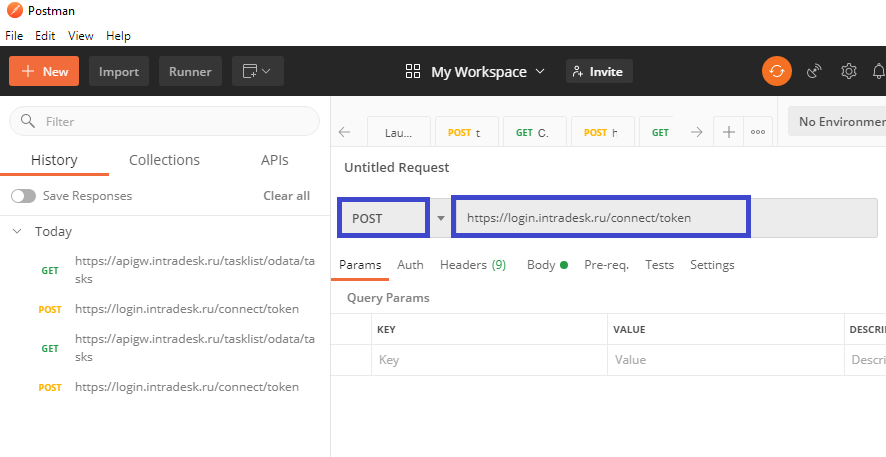Select the Lau... launchpad tab
This screenshot has width=886, height=457.
pos(399,132)
